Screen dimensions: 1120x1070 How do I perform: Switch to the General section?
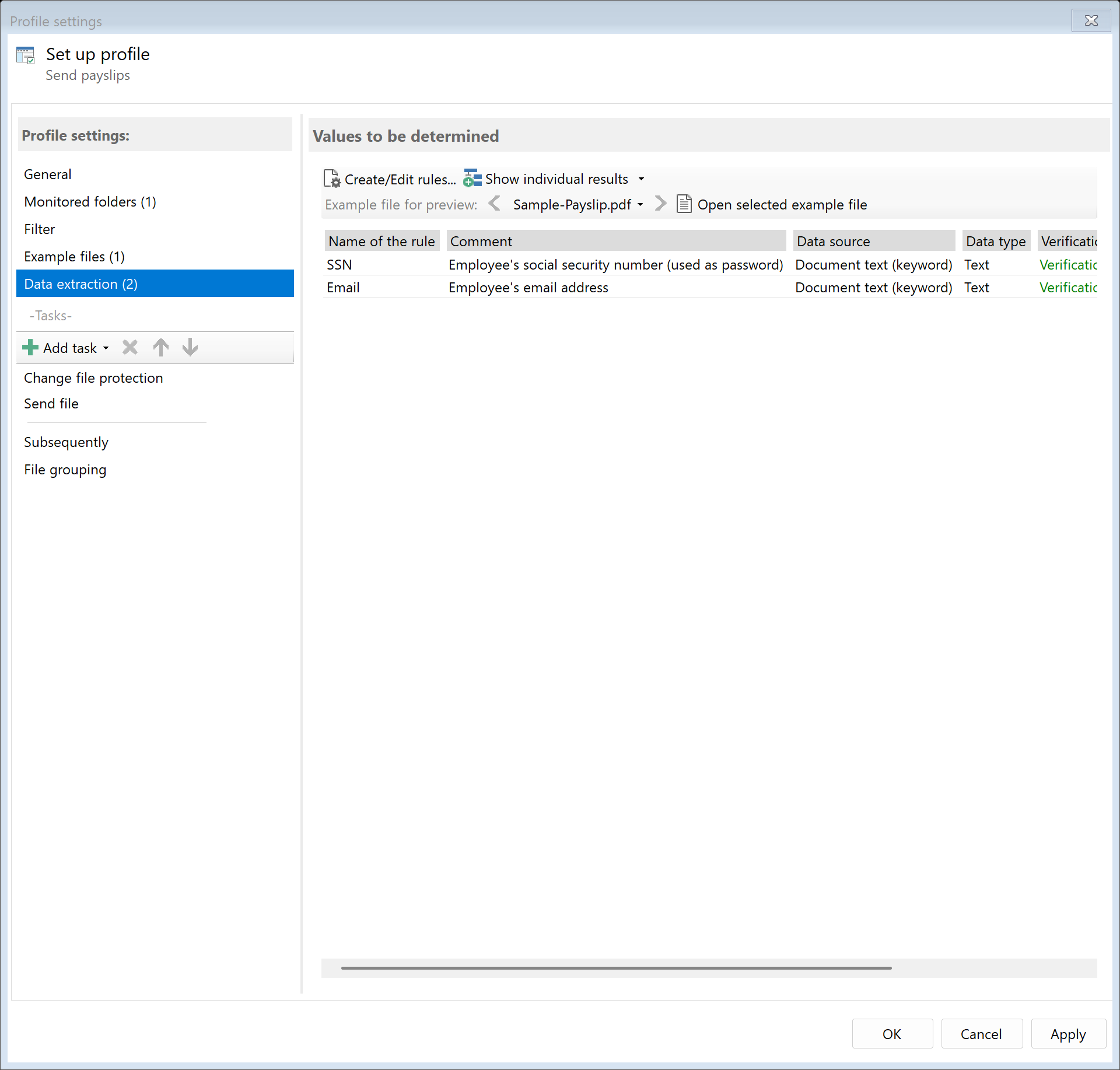pos(47,174)
